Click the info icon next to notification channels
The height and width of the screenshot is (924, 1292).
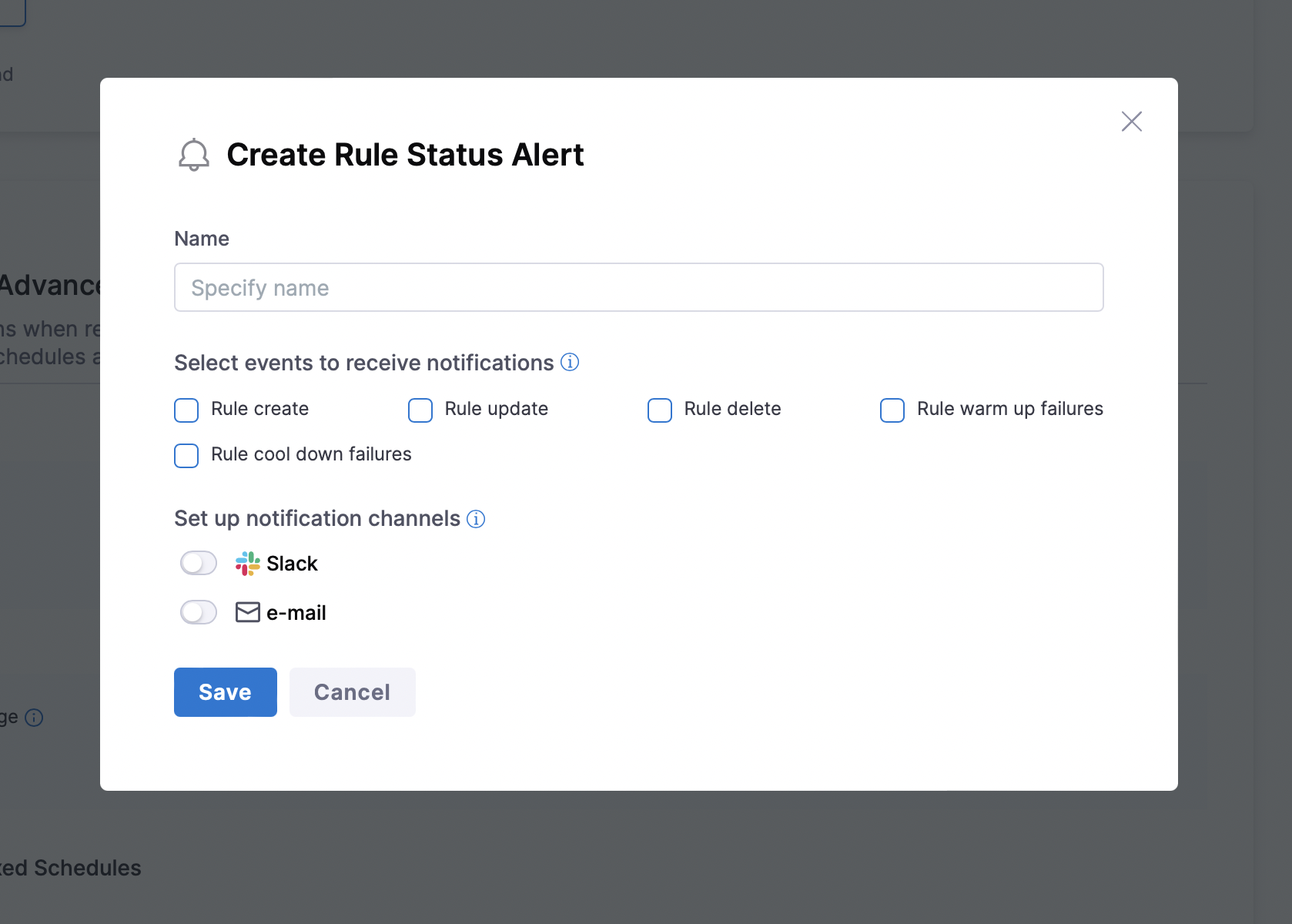(x=476, y=519)
